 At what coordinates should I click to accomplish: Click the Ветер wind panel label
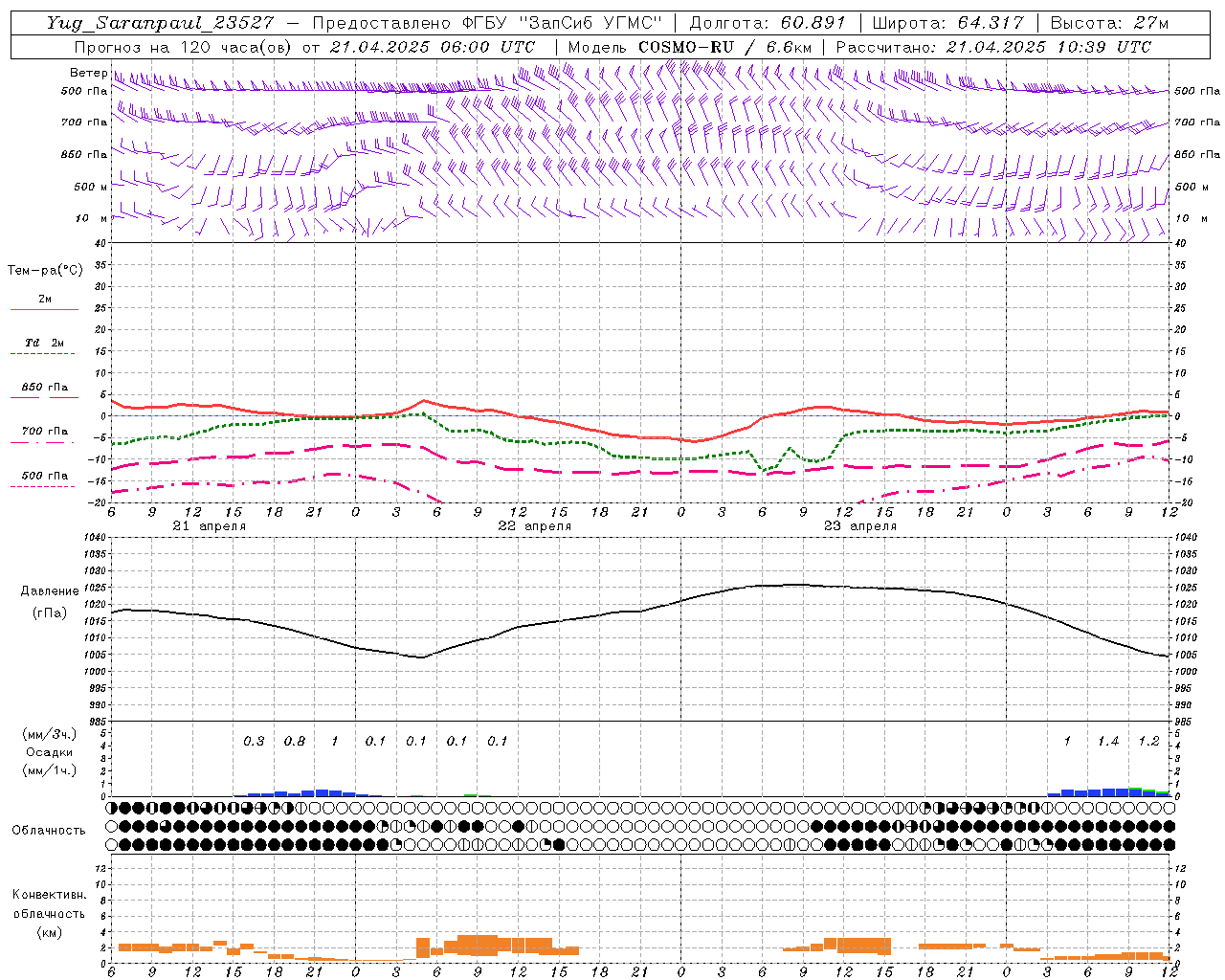pos(88,73)
